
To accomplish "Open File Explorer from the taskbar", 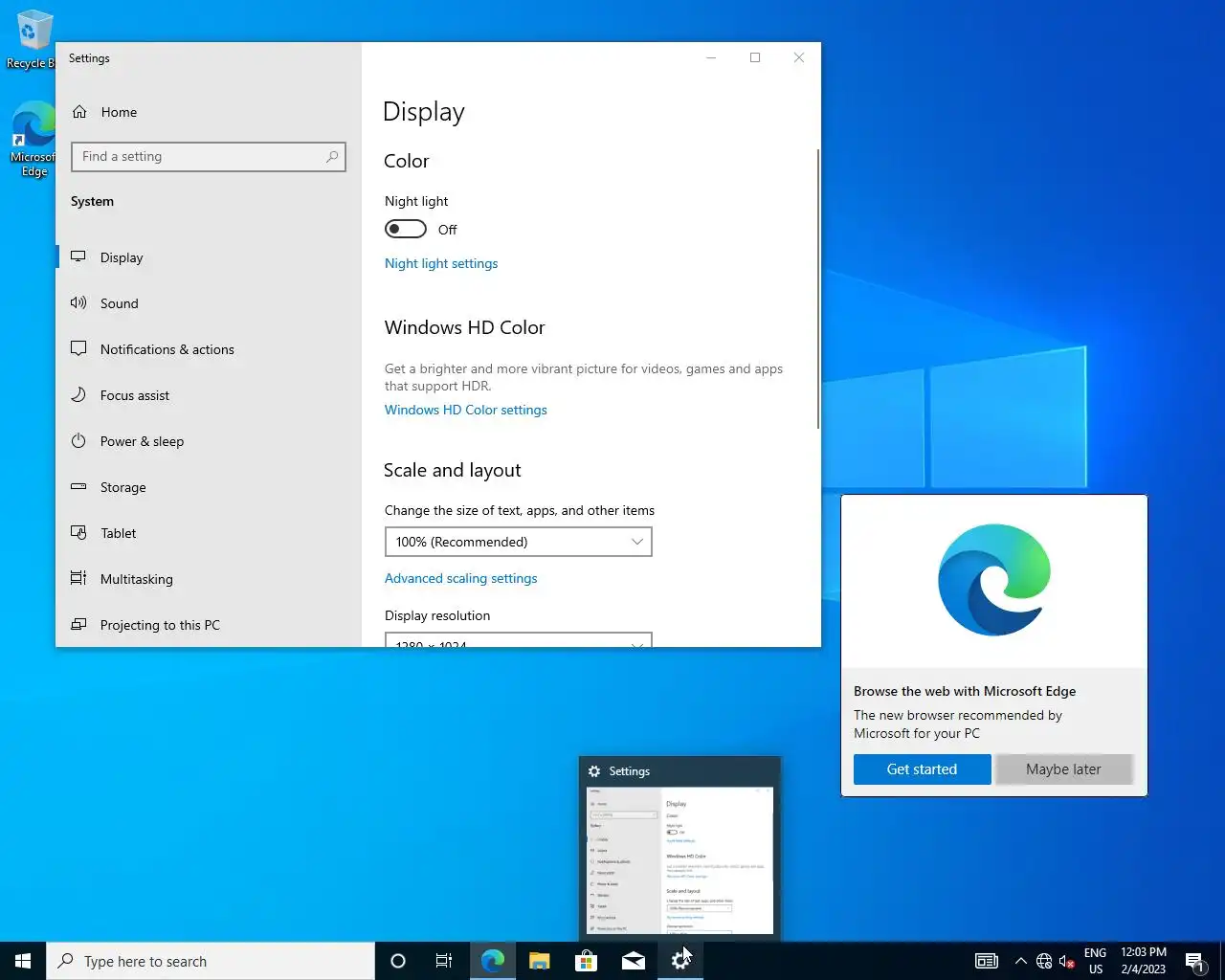I will pos(540,961).
